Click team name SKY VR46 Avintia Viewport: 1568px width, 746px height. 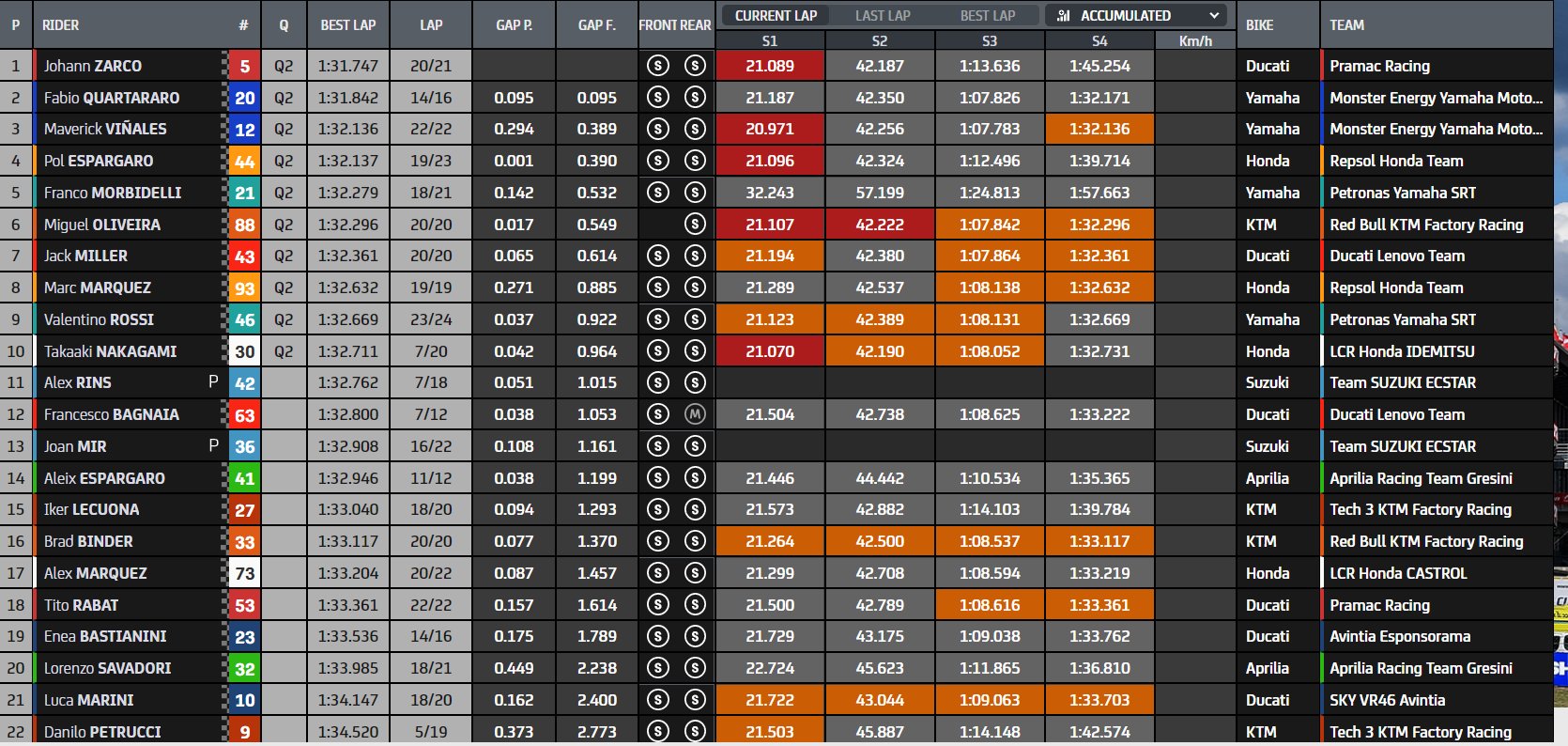pos(1388,700)
